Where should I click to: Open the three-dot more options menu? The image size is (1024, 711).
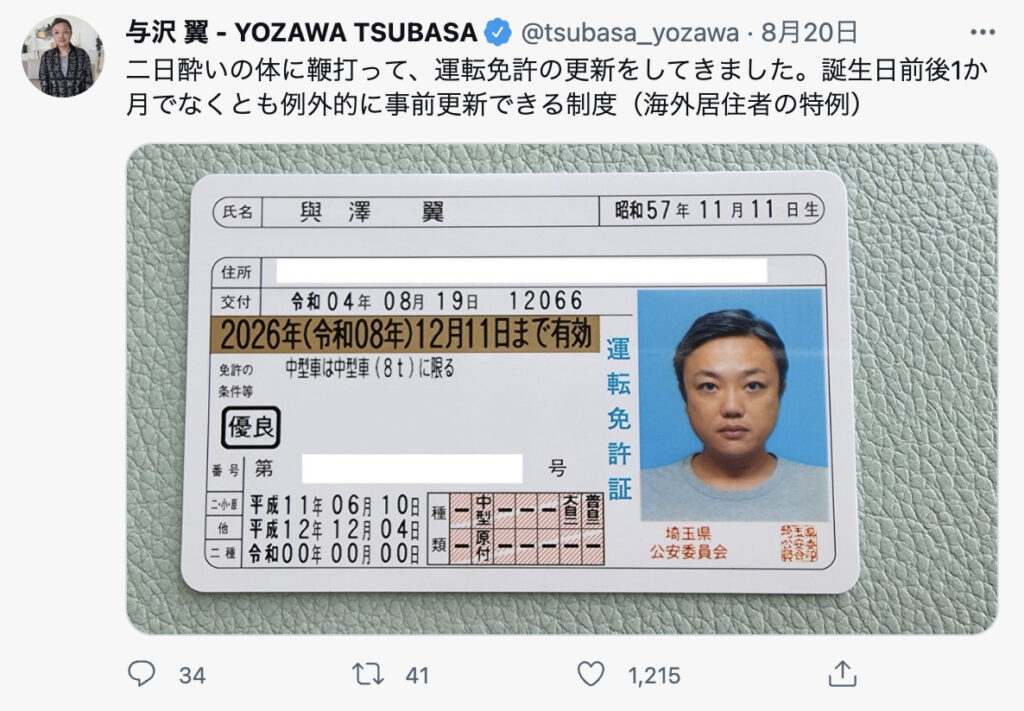coord(982,32)
